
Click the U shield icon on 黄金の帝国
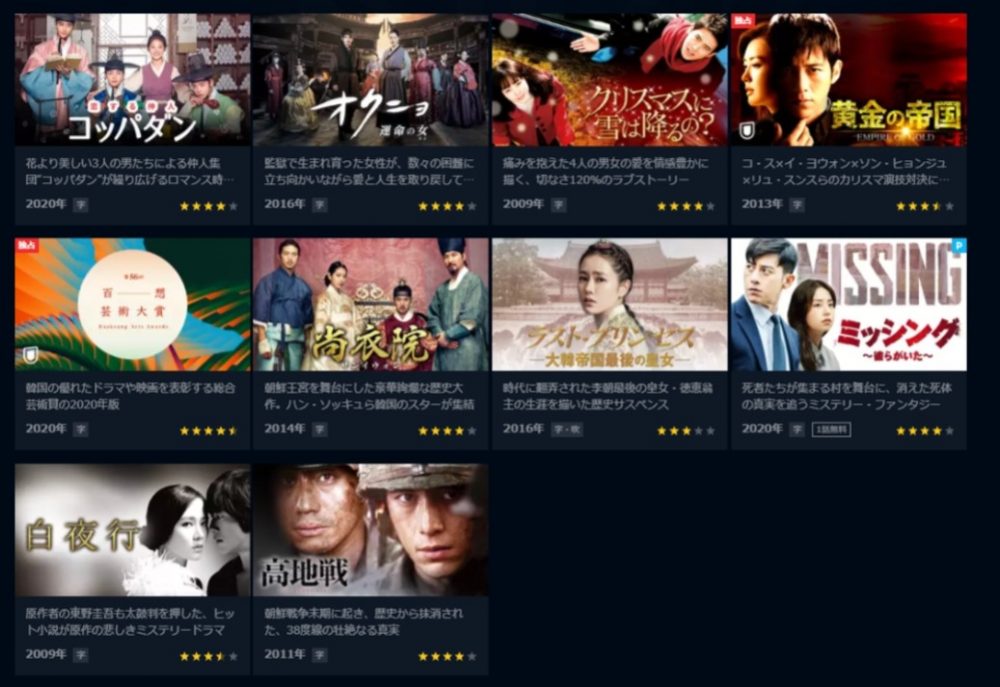[x=746, y=131]
